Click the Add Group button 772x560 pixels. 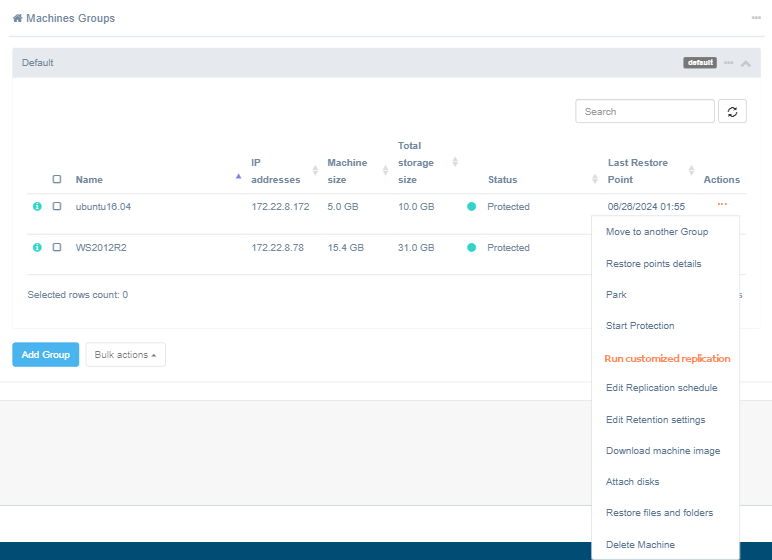46,355
